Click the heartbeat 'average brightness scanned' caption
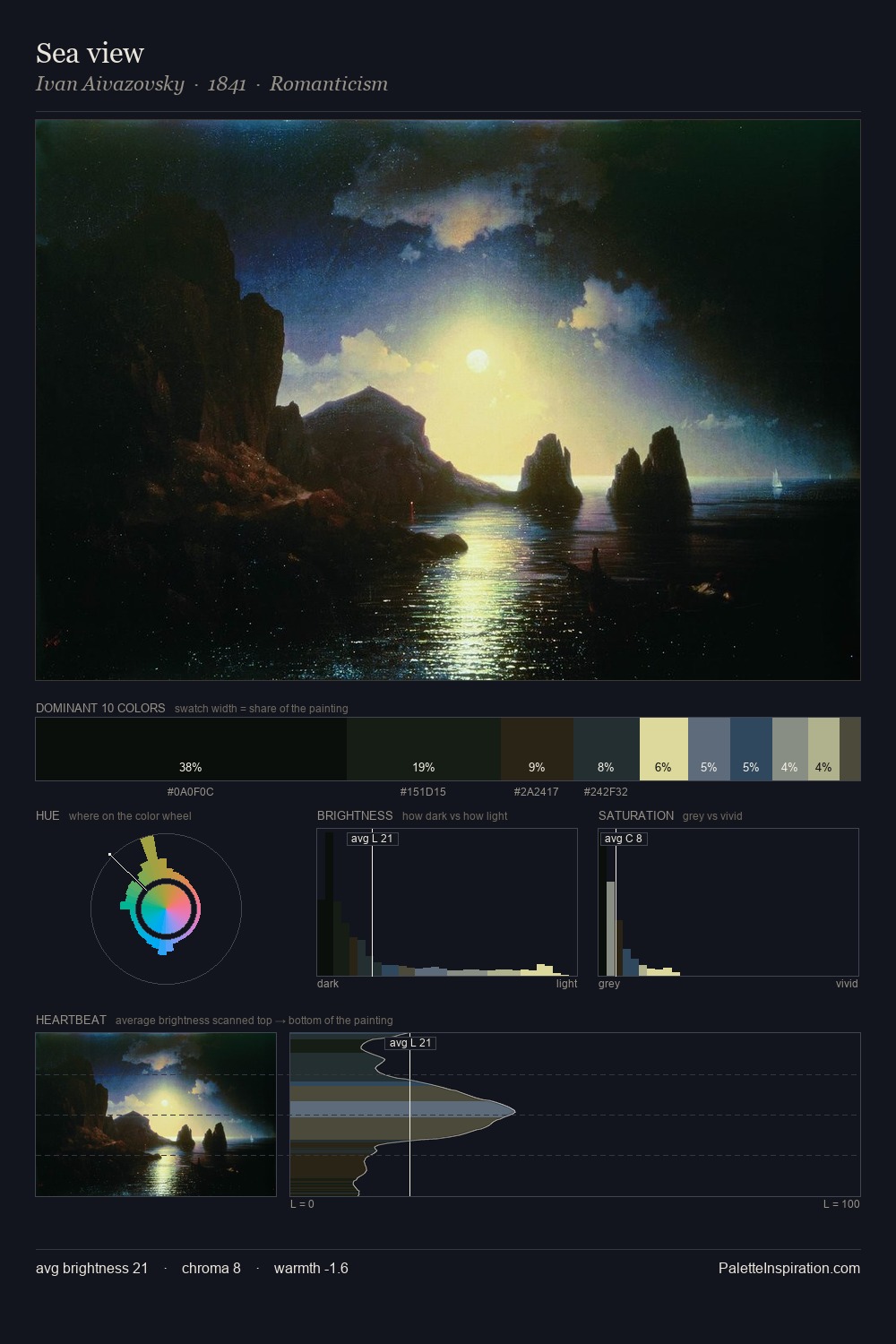The image size is (896, 1344). pos(254,1021)
